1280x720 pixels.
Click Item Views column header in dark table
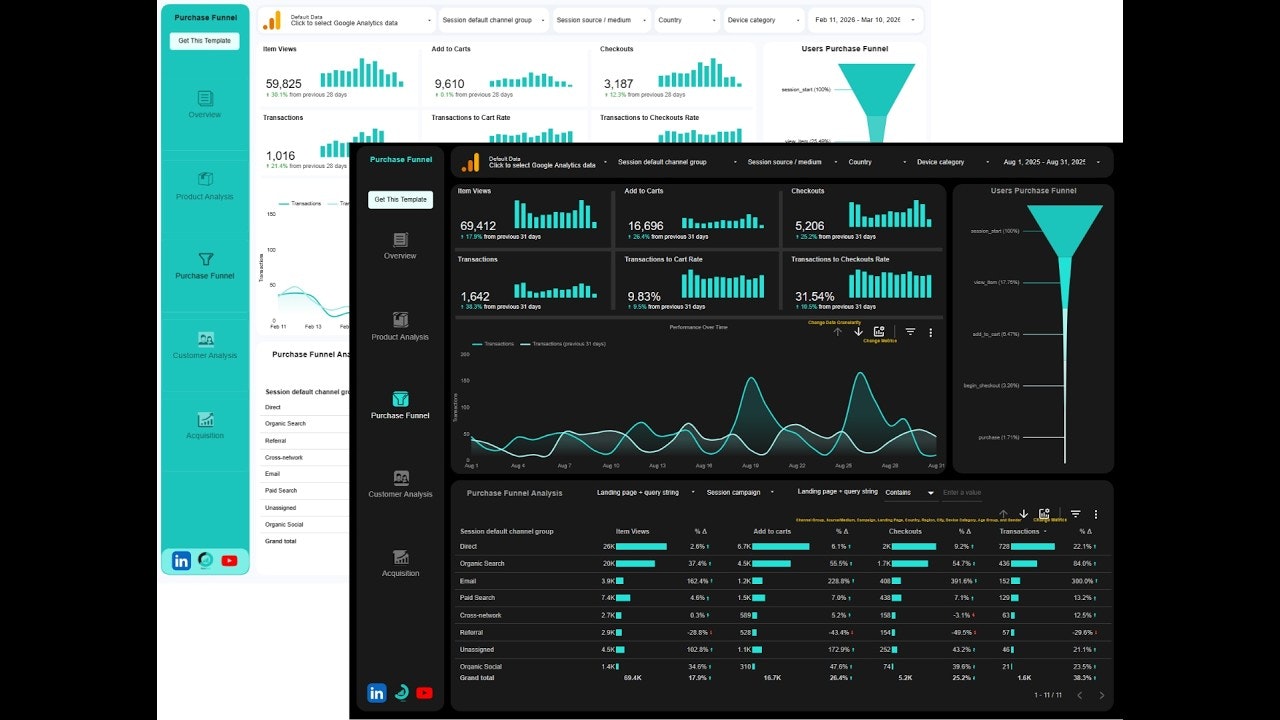[x=632, y=531]
